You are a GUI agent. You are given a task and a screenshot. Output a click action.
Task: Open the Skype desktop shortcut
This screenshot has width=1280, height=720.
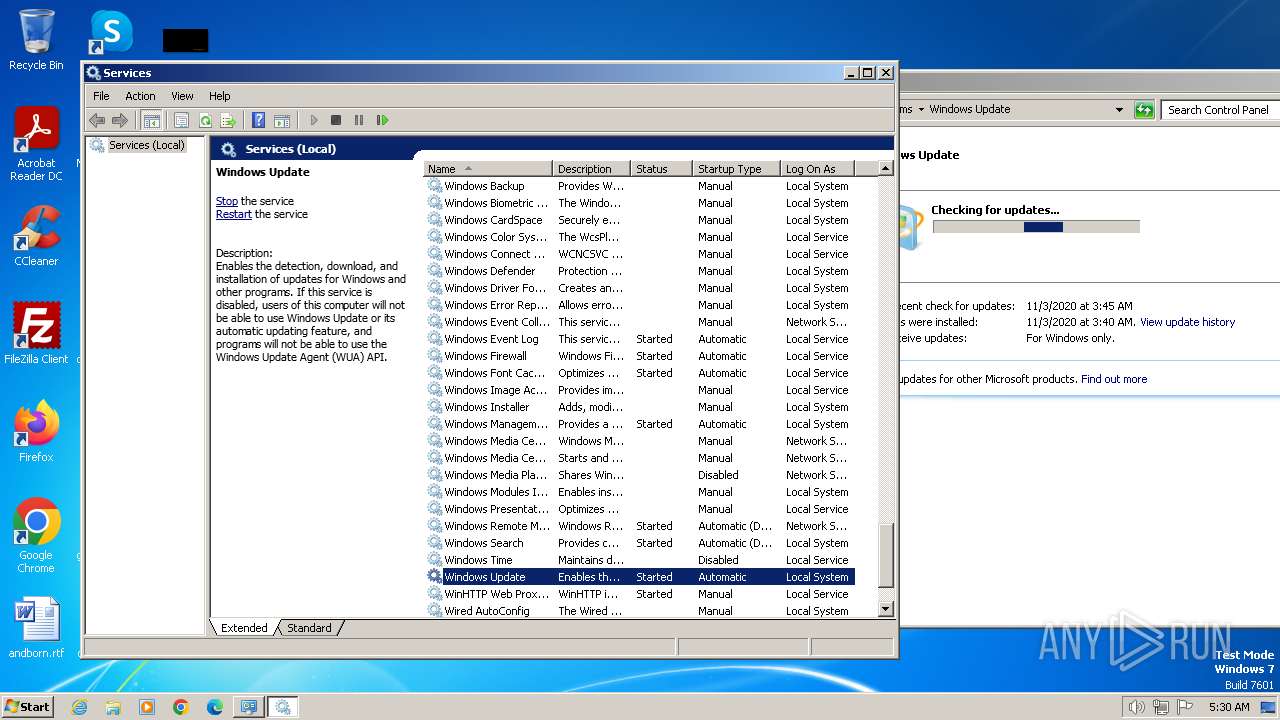[111, 32]
